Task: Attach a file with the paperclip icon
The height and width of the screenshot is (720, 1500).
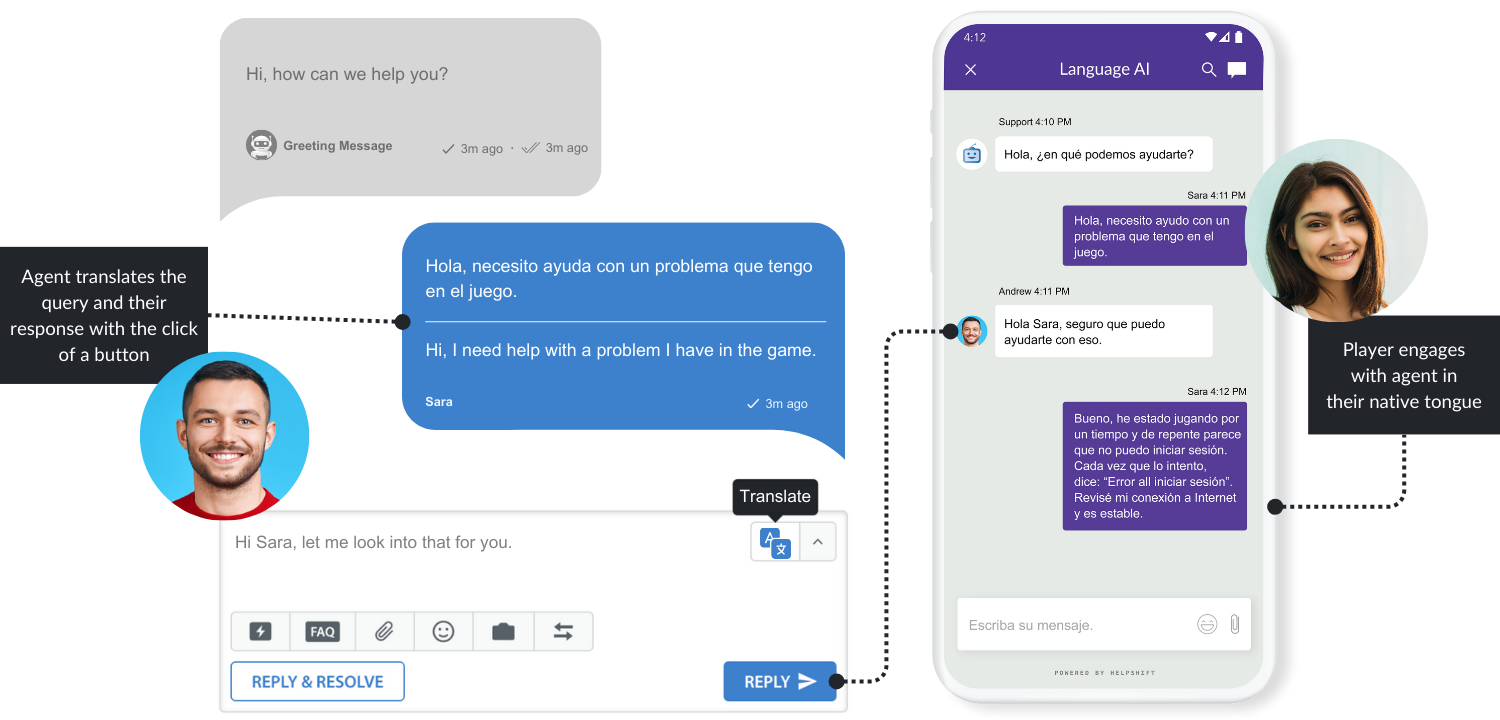Action: 384,632
